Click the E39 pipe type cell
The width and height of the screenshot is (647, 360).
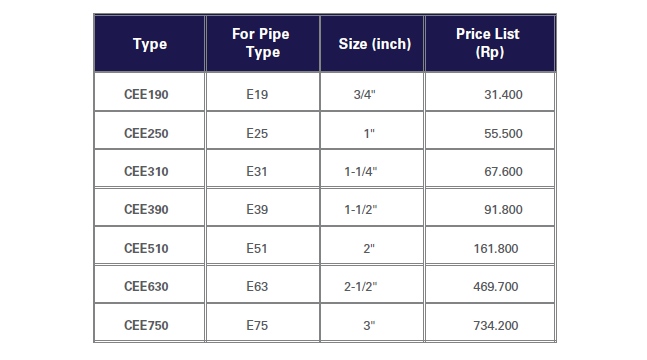click(263, 207)
